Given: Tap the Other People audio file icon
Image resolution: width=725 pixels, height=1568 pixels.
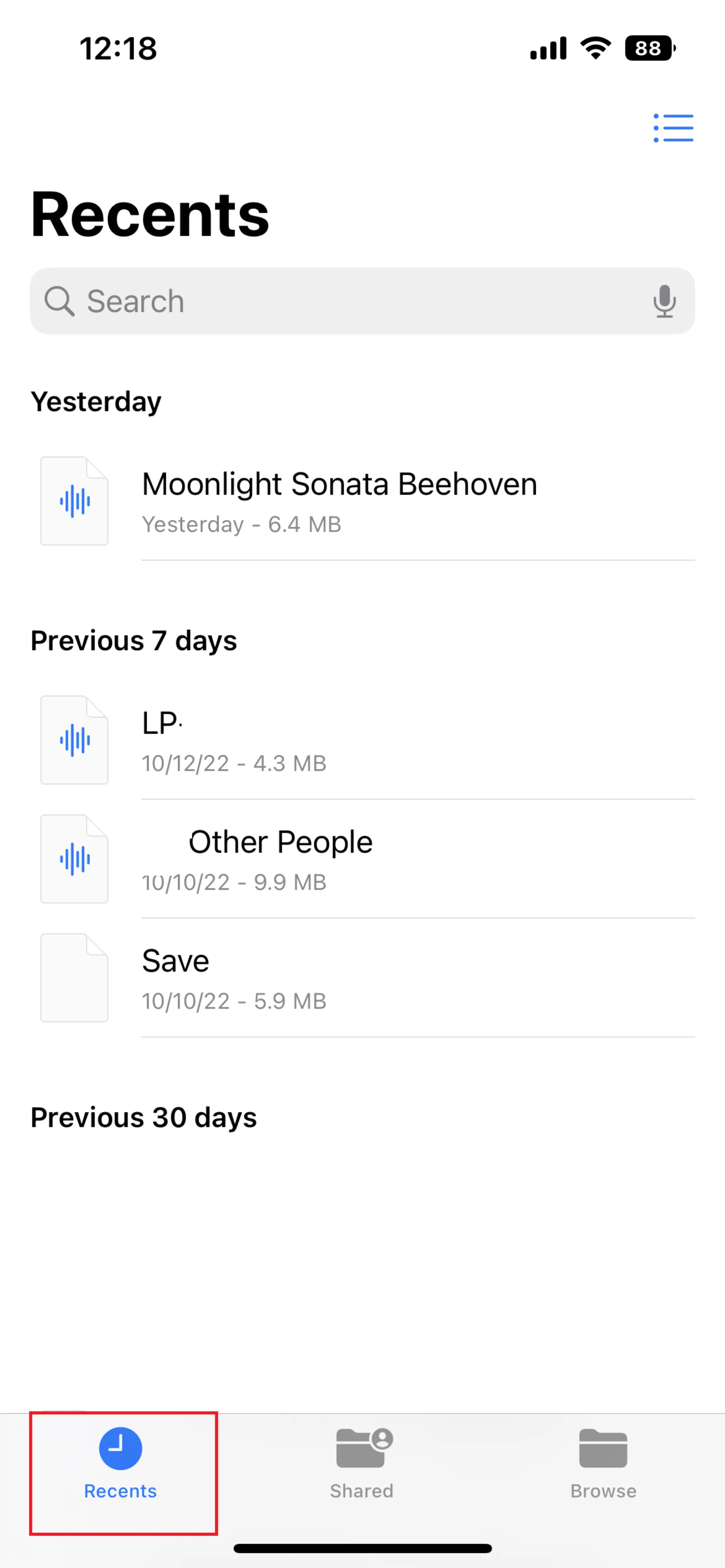Looking at the screenshot, I should click(x=74, y=859).
